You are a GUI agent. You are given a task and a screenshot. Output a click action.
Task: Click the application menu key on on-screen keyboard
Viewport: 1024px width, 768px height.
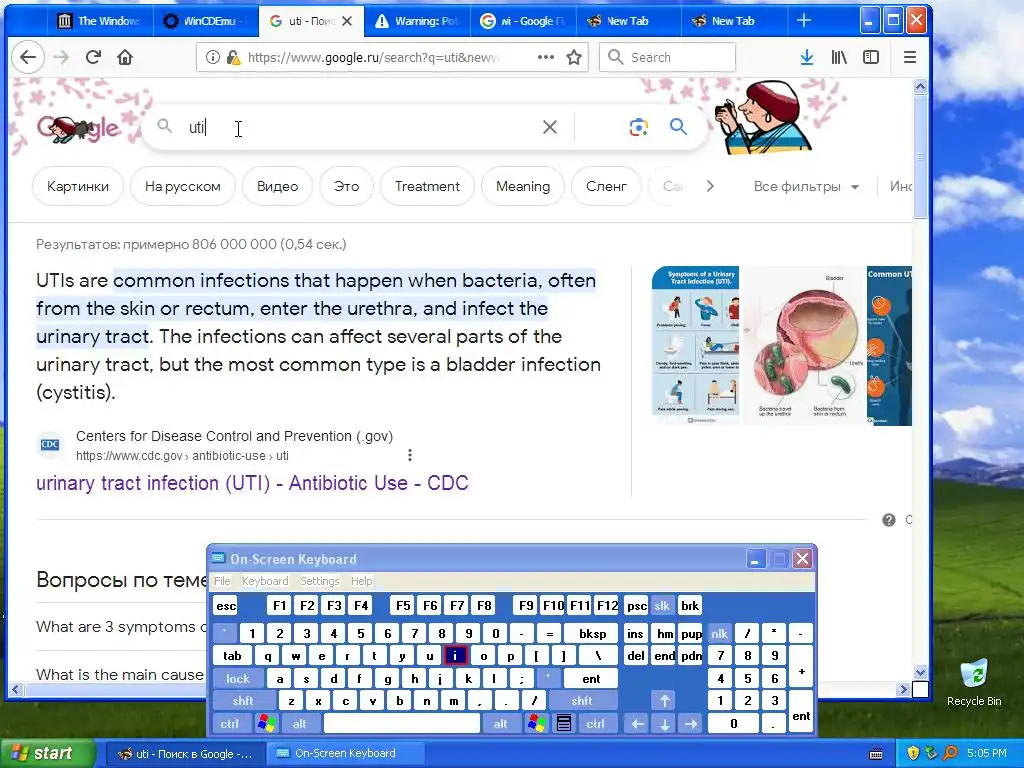pyautogui.click(x=564, y=724)
